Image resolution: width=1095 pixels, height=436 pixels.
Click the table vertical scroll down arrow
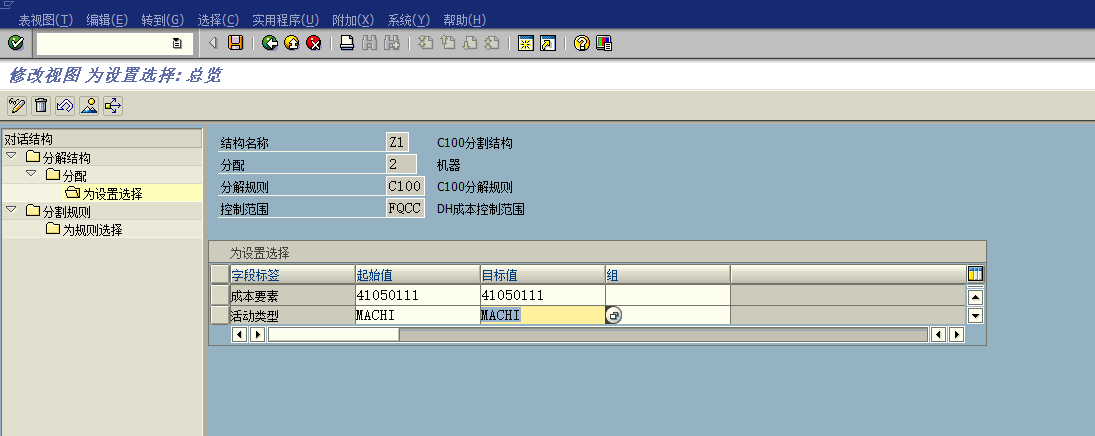click(976, 316)
